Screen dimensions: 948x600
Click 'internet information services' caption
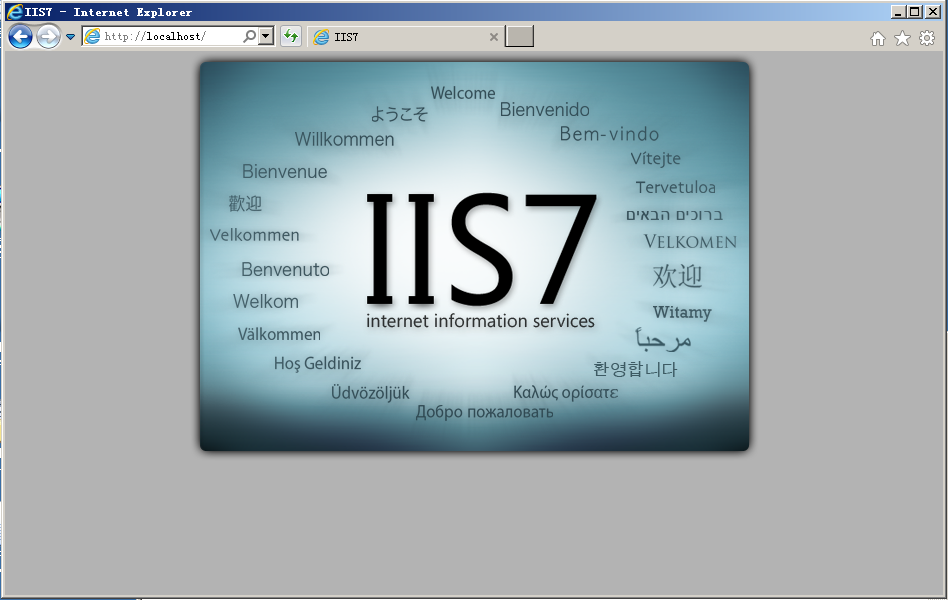pyautogui.click(x=480, y=321)
